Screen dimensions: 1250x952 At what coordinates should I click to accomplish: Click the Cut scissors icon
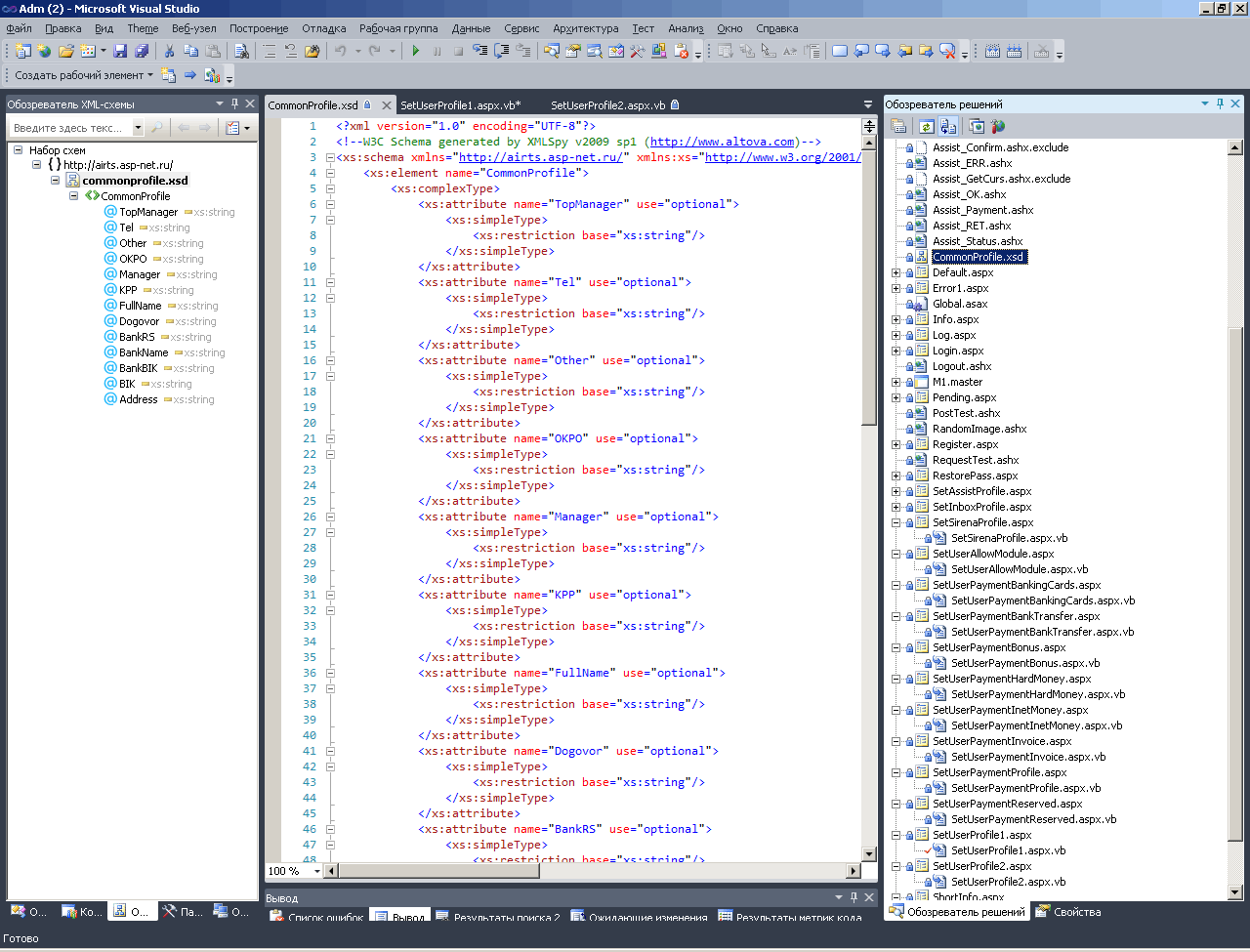coord(169,51)
